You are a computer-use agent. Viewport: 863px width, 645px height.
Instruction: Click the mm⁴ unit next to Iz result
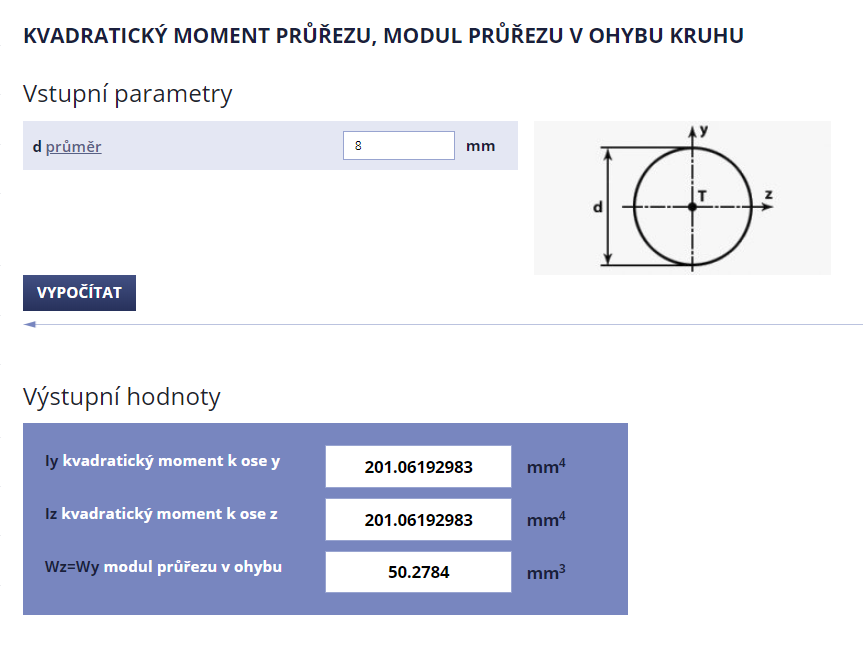[x=546, y=520]
